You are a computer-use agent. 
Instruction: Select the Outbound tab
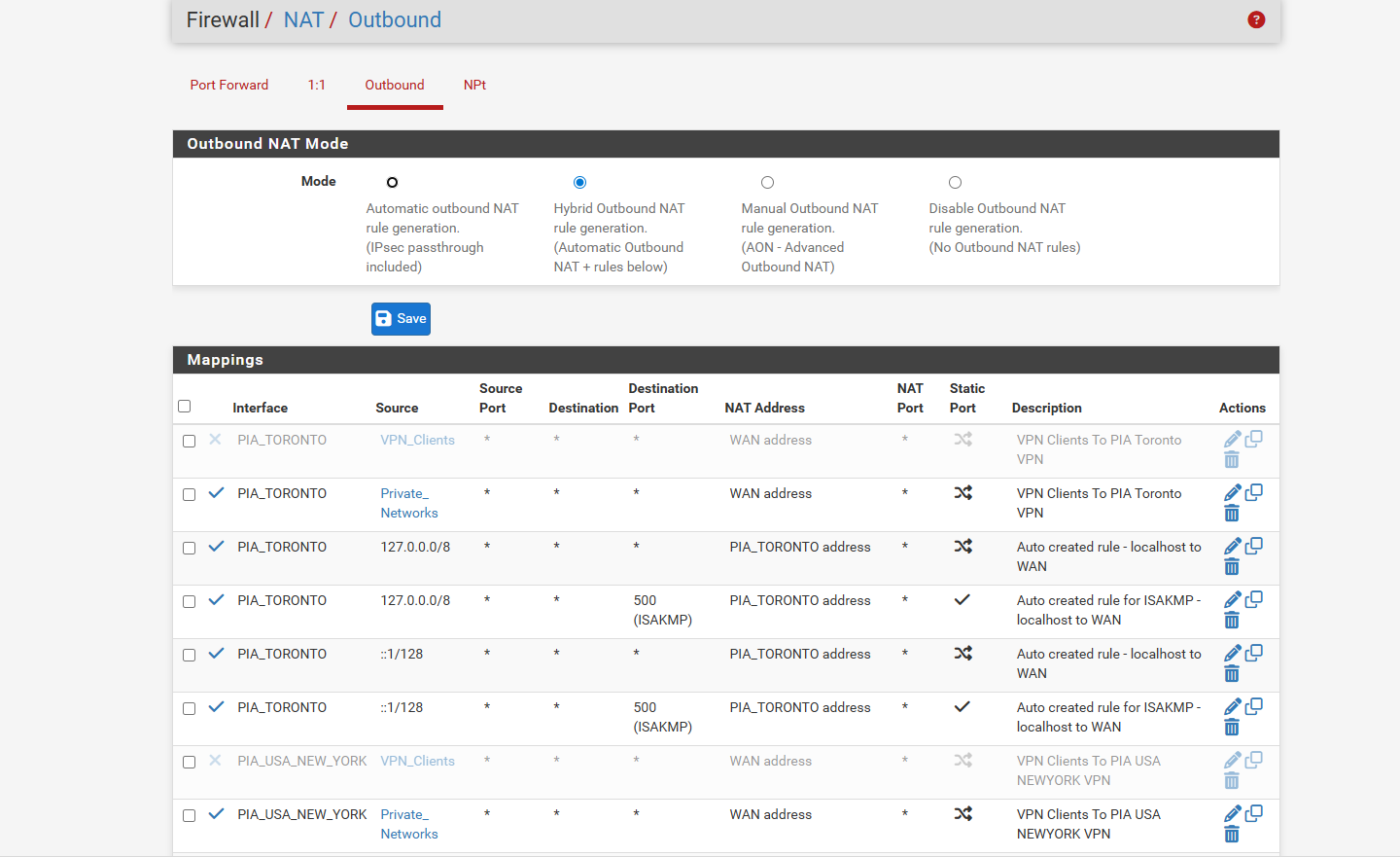[395, 85]
